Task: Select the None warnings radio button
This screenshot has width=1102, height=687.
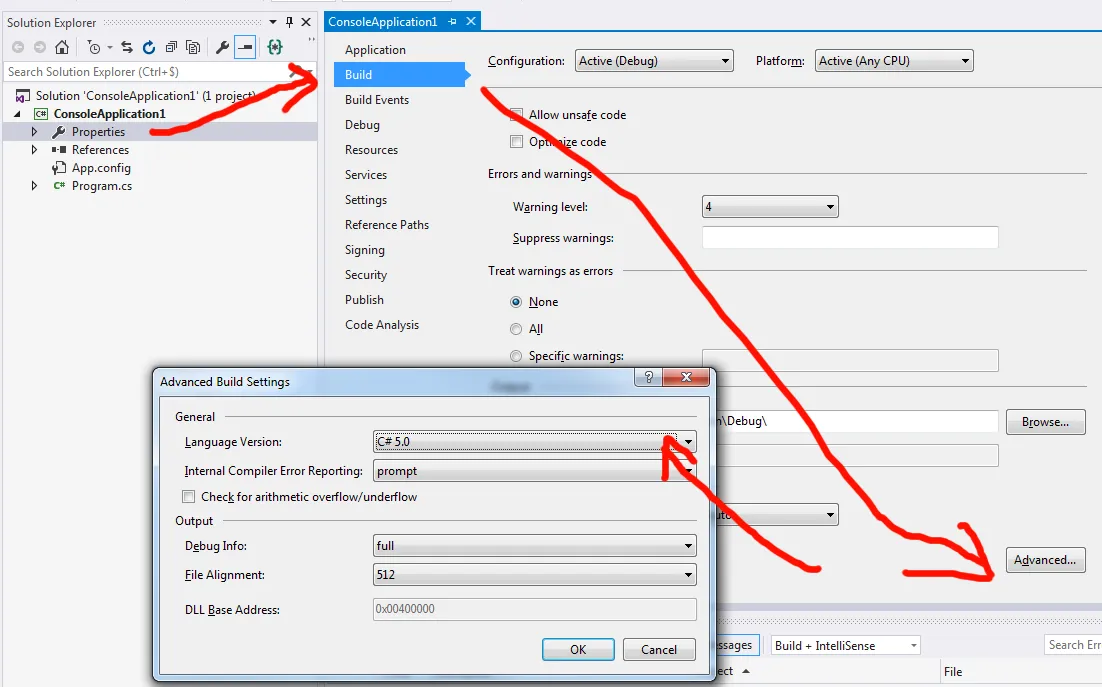Action: coord(516,302)
